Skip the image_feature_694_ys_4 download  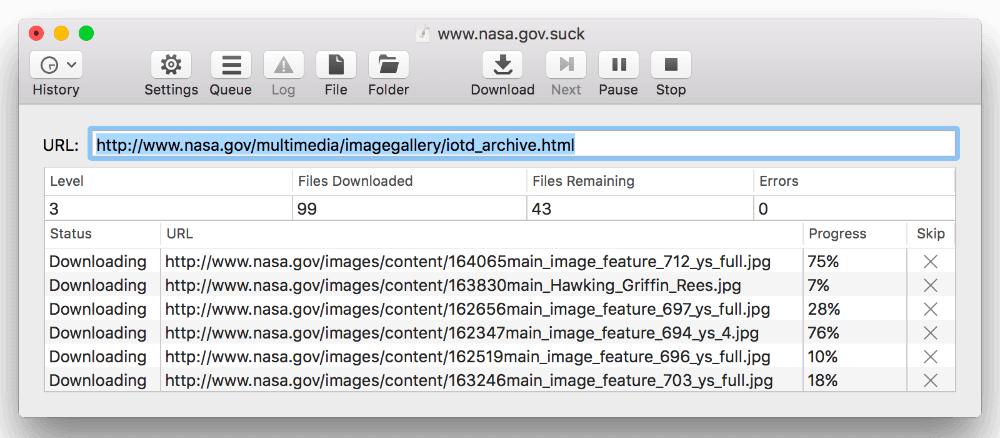[930, 333]
